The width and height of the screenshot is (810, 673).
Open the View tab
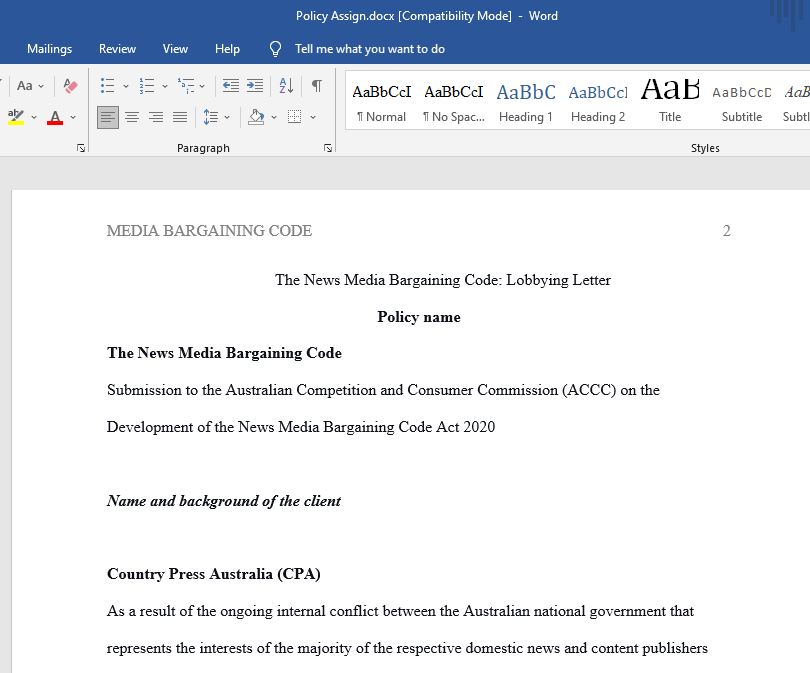tap(175, 49)
